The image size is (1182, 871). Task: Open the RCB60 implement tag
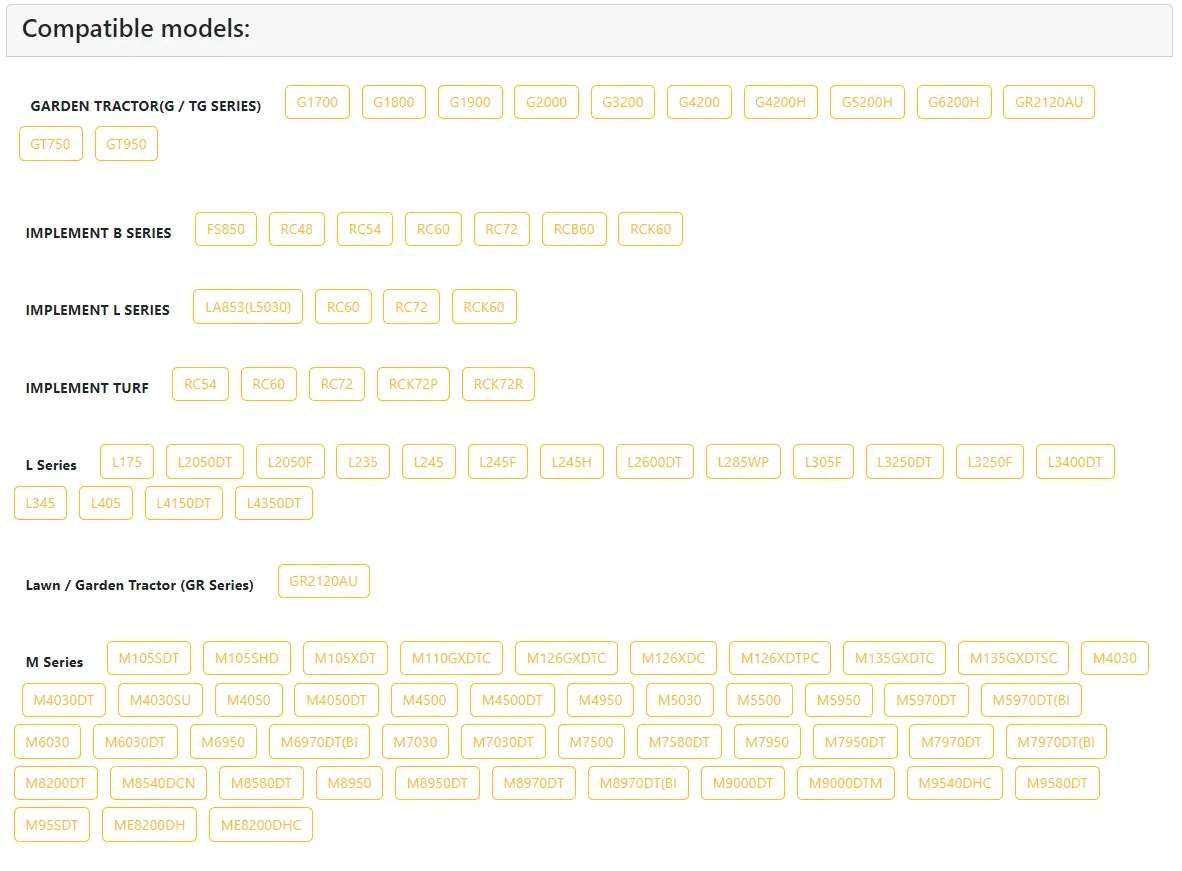574,229
